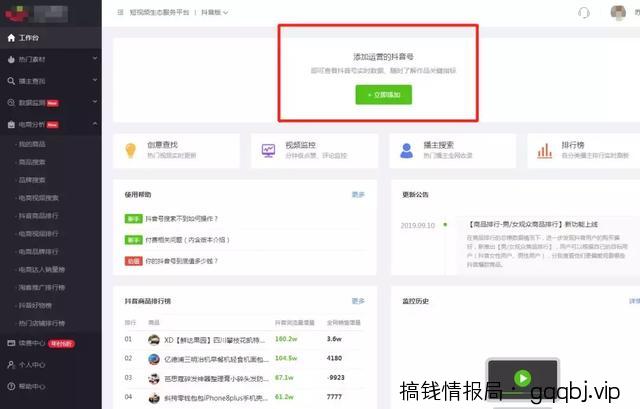Click the 播主搜索 card title
Image resolution: width=640 pixels, height=409 pixels.
point(439,145)
